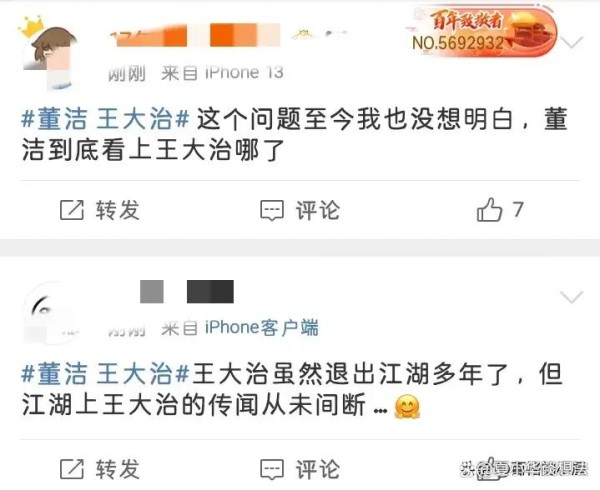Open second poster's avatar

point(48,314)
